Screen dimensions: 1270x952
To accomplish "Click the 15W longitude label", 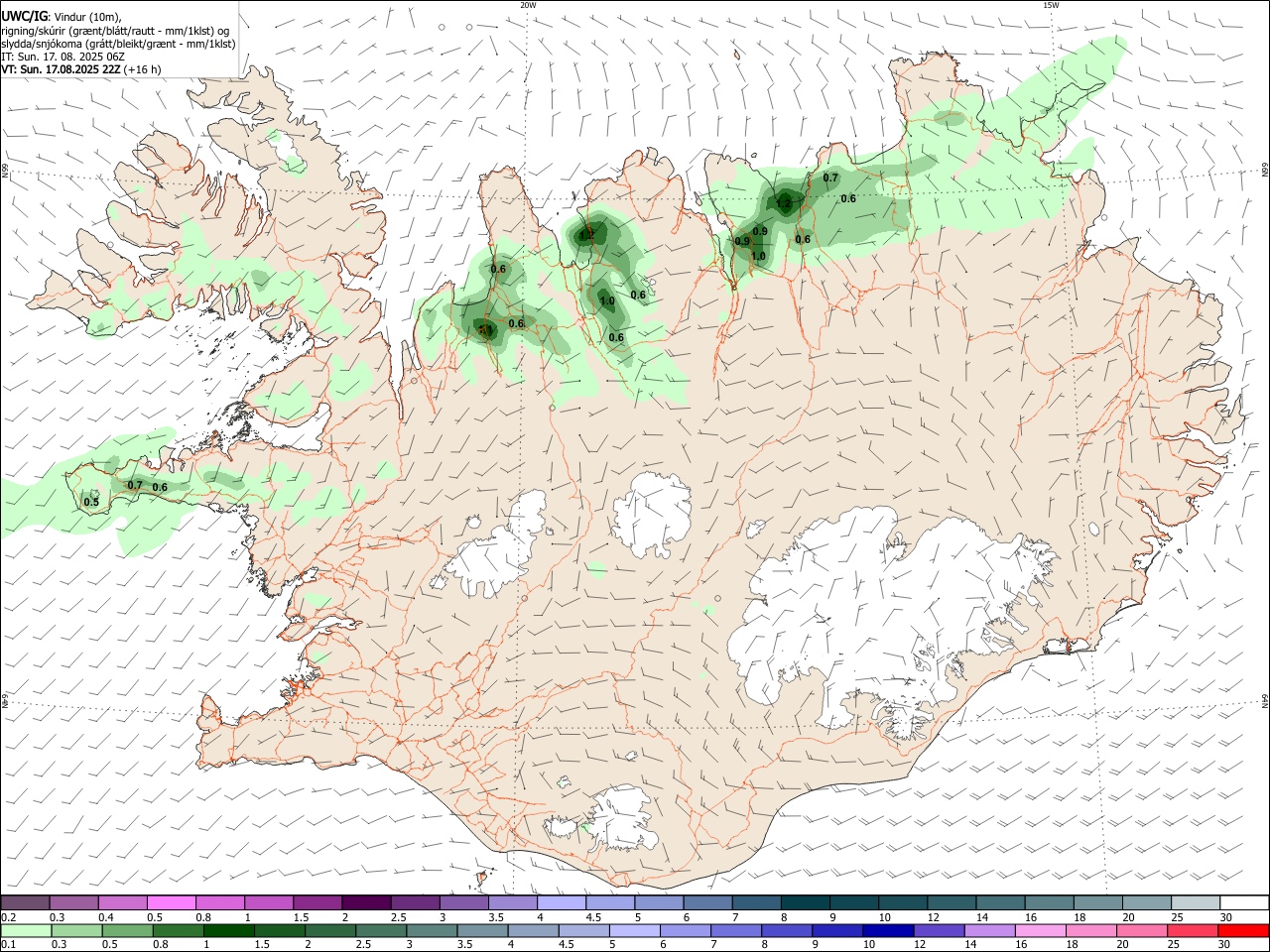I will (x=1051, y=5).
